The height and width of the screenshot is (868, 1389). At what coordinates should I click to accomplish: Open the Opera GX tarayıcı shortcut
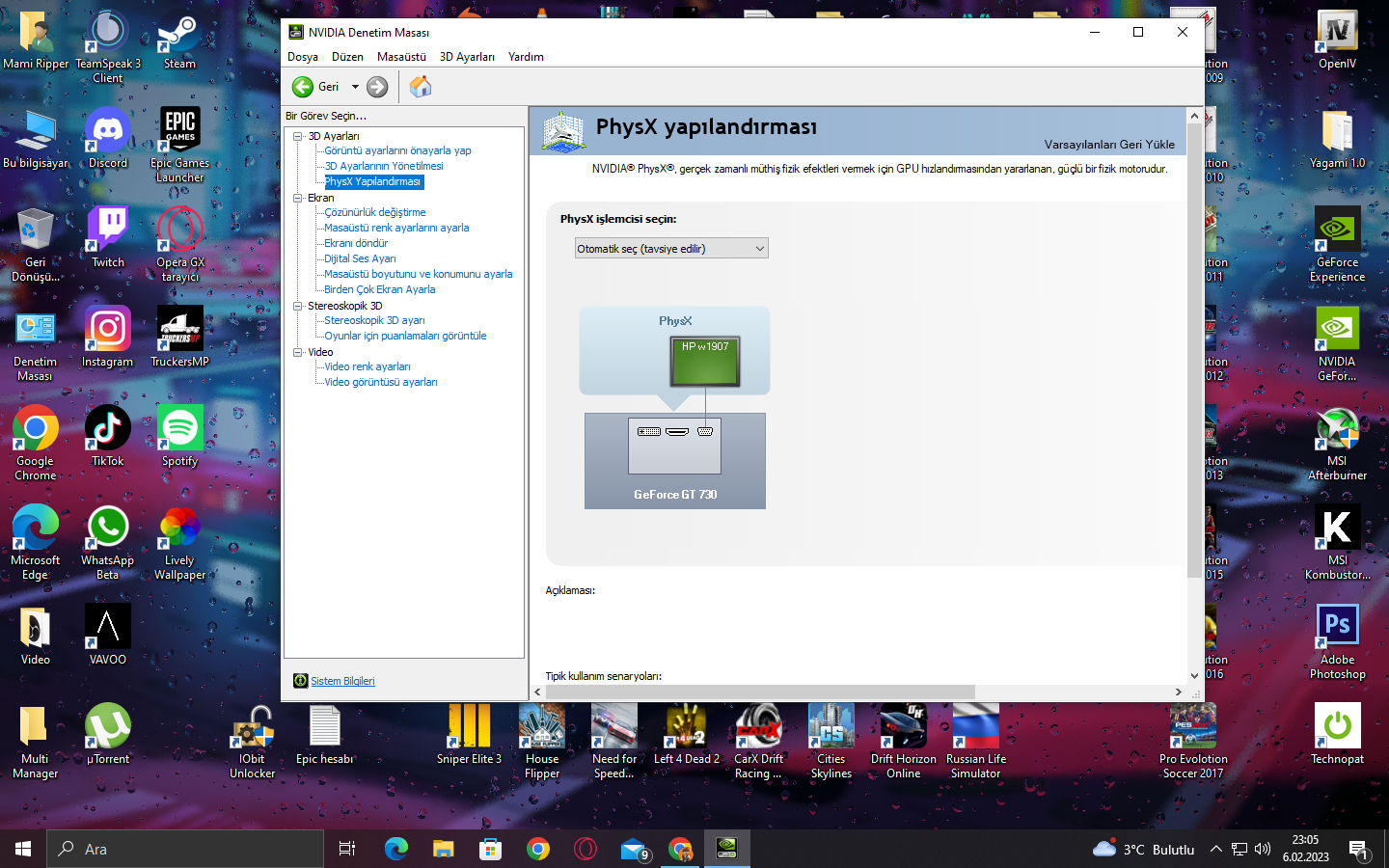pos(179,245)
